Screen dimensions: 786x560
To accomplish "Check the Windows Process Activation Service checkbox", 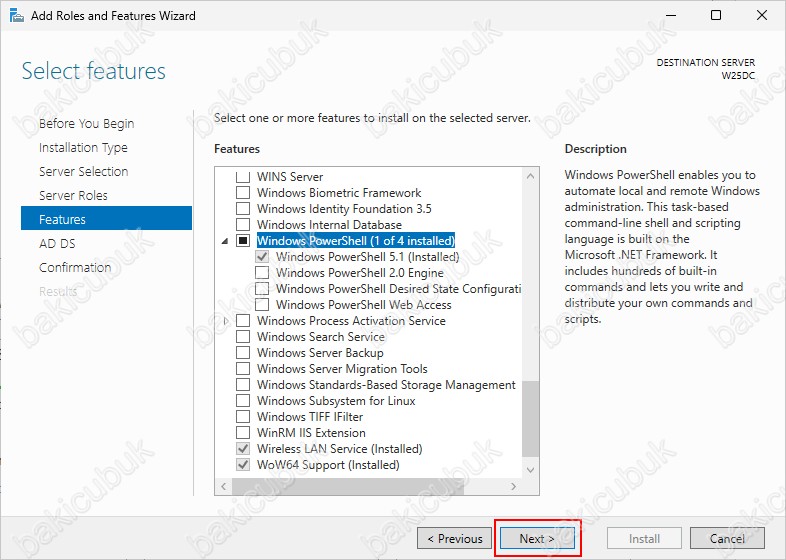I will click(x=243, y=321).
